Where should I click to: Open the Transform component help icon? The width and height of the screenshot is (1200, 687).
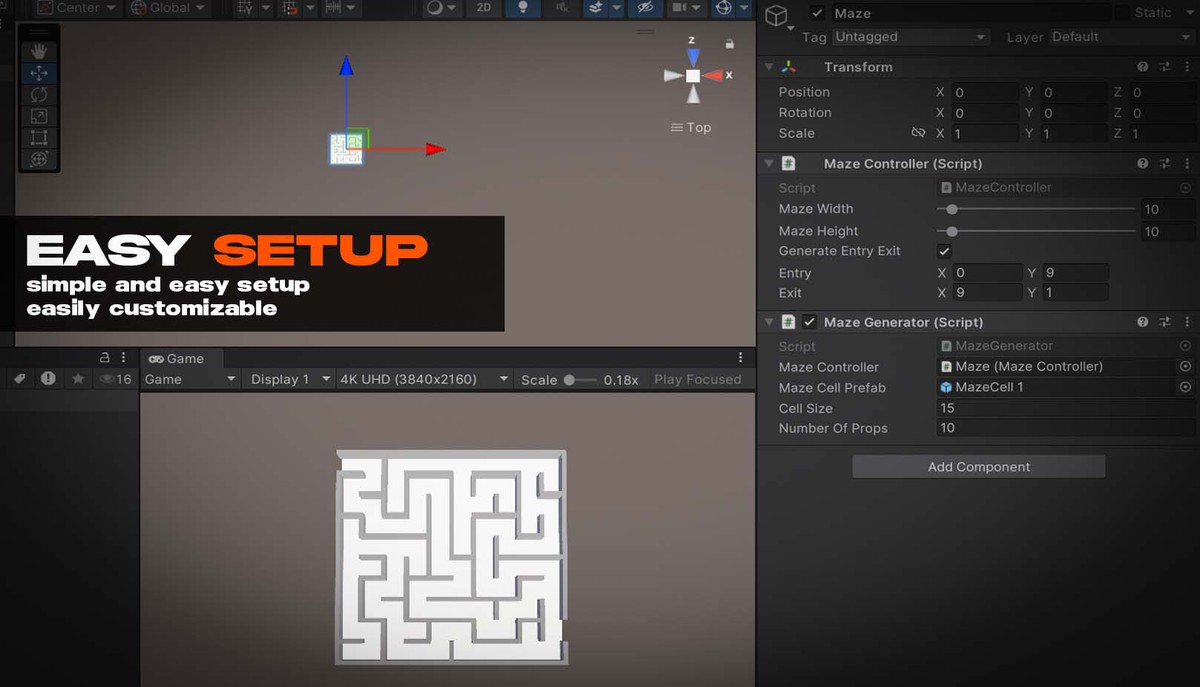tap(1141, 66)
